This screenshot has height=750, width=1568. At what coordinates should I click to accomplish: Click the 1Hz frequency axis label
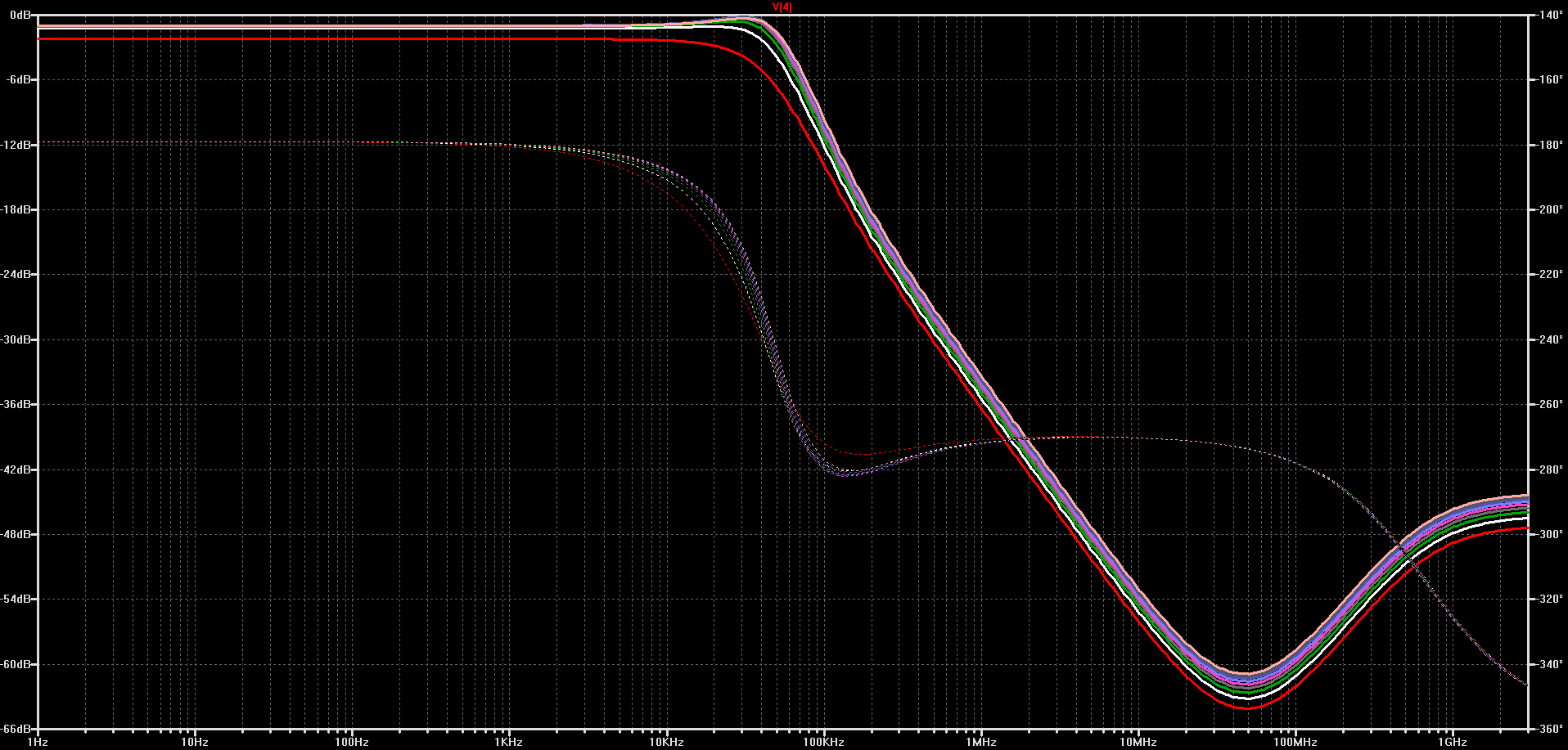[x=38, y=742]
